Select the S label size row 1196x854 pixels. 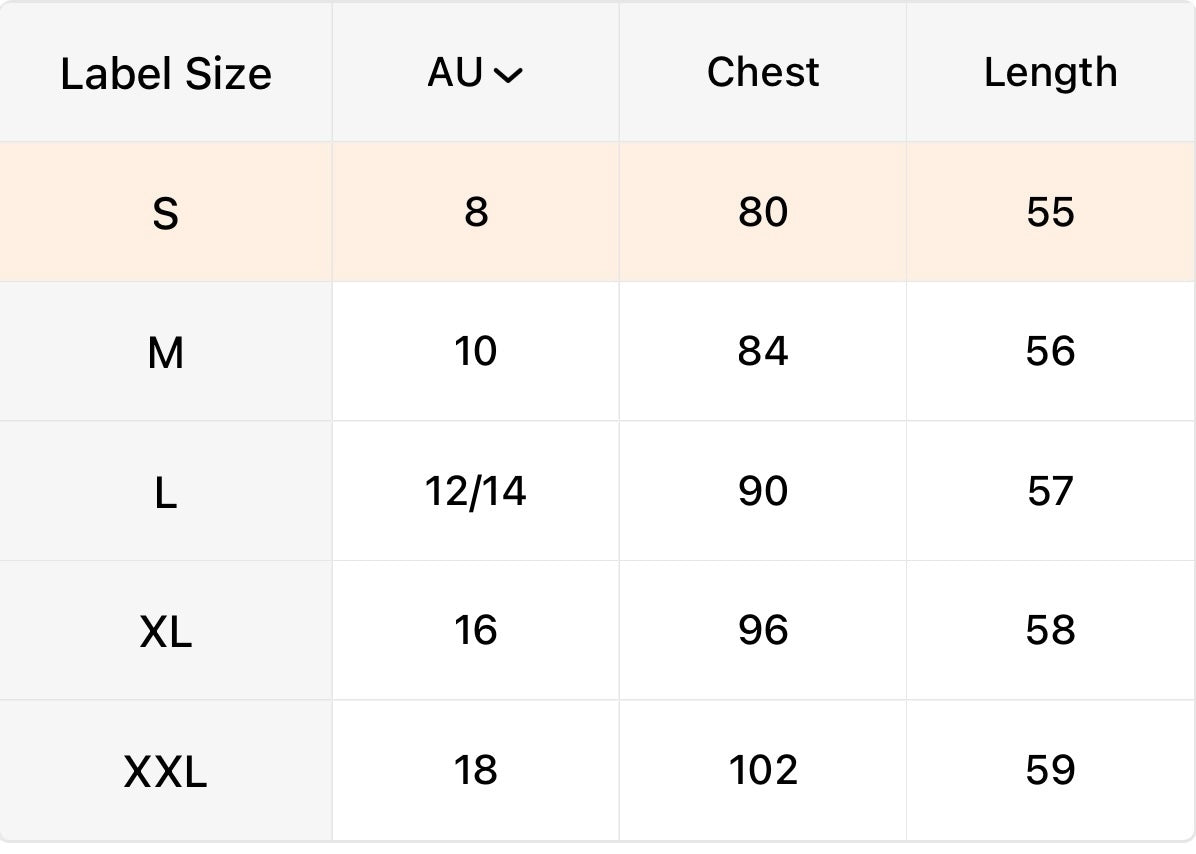tap(166, 213)
